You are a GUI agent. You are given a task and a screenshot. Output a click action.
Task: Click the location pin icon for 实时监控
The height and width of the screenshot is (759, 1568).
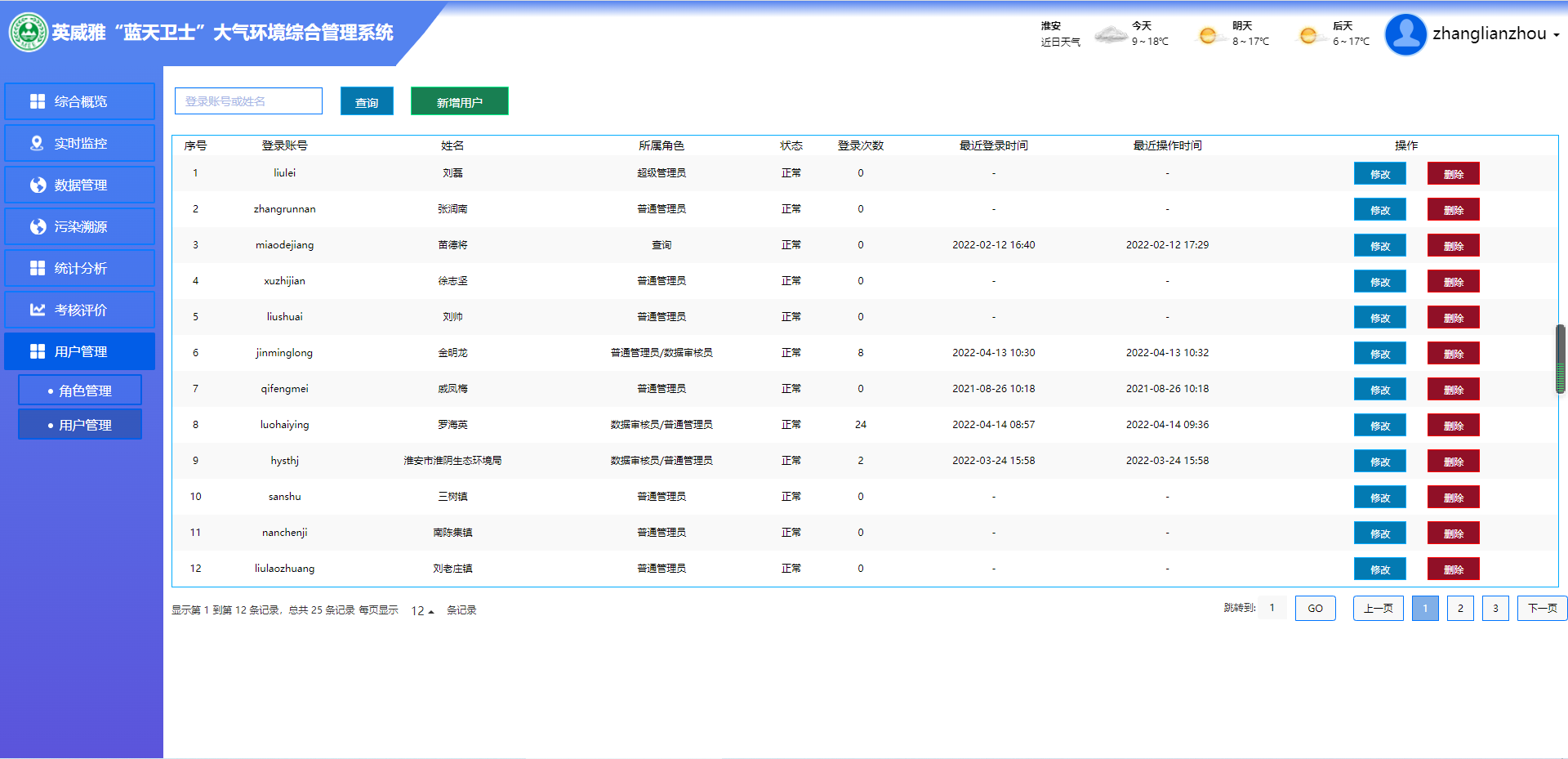[x=37, y=143]
